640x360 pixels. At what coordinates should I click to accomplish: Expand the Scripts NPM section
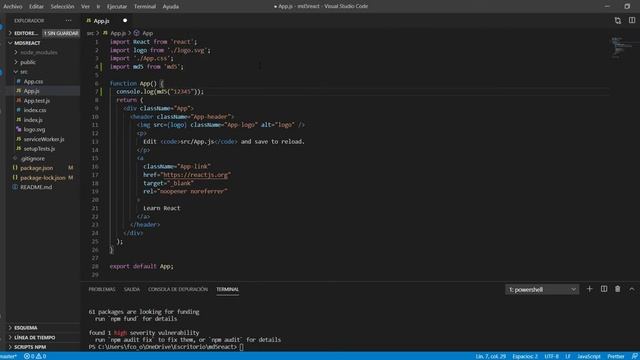tap(30, 347)
